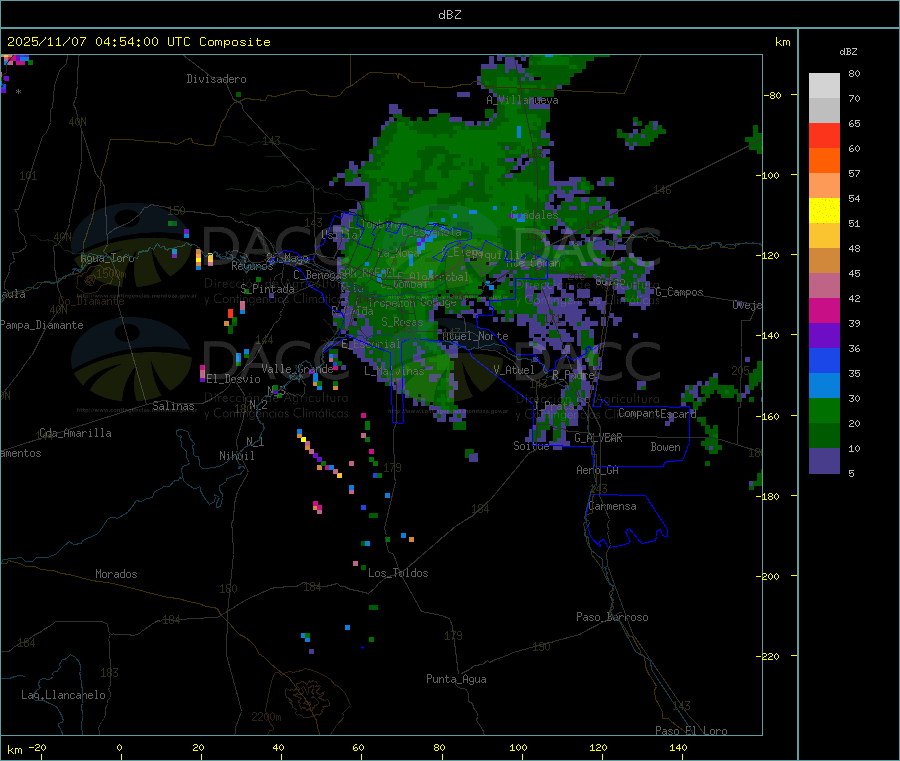900x761 pixels.
Task: Select the magenta 39-42 dBZ swatch
Action: tap(824, 310)
